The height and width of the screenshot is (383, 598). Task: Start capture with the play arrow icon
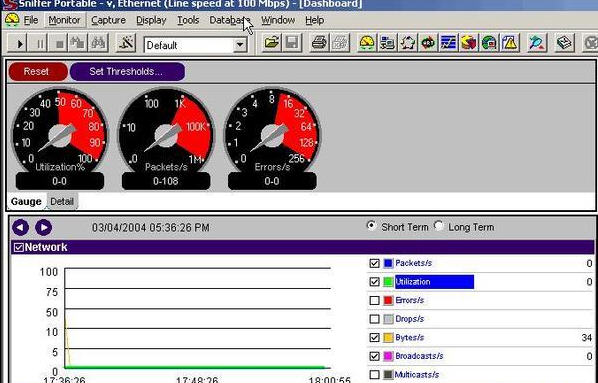coord(19,44)
